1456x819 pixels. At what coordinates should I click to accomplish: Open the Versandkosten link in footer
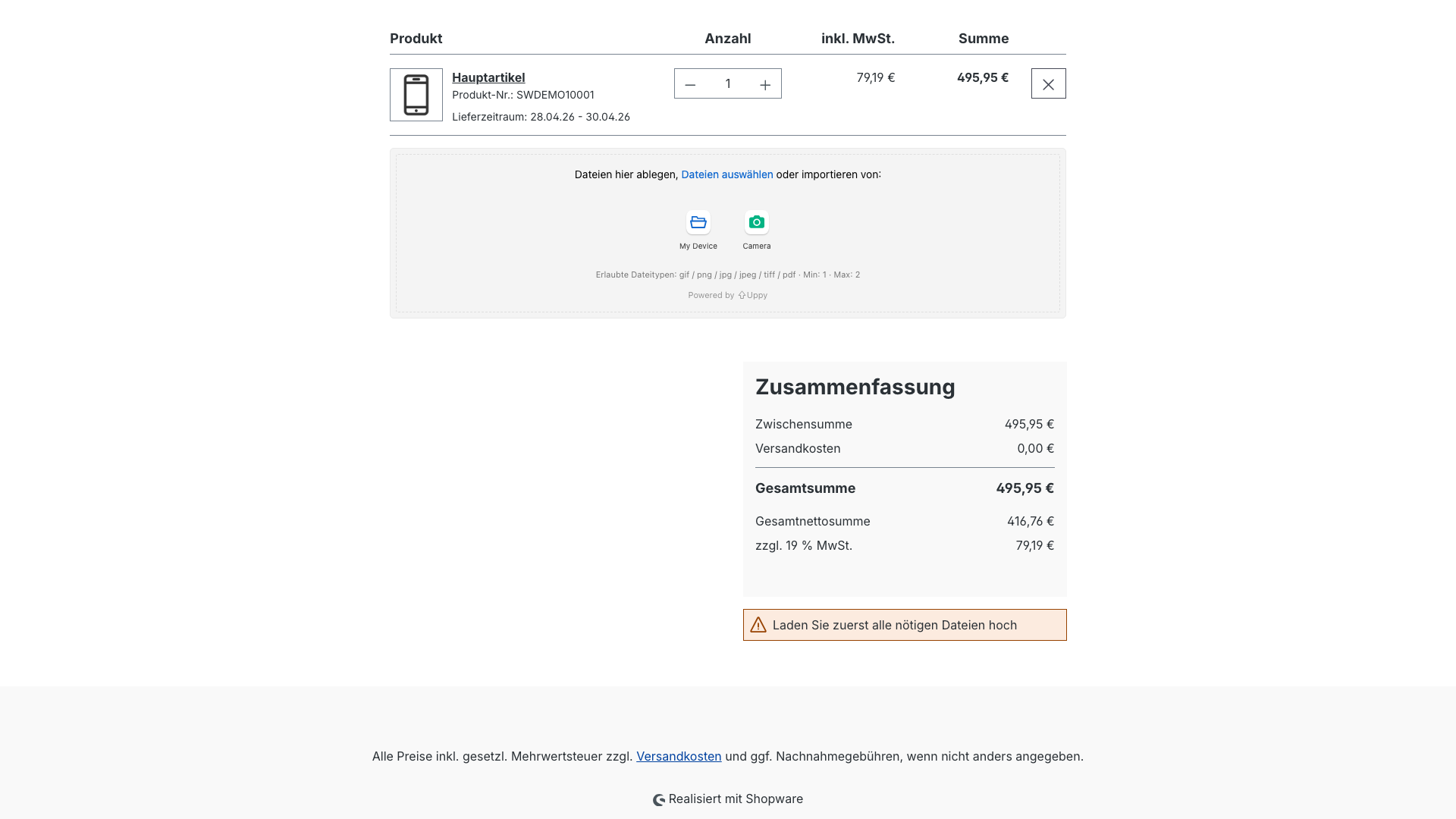pyautogui.click(x=679, y=756)
